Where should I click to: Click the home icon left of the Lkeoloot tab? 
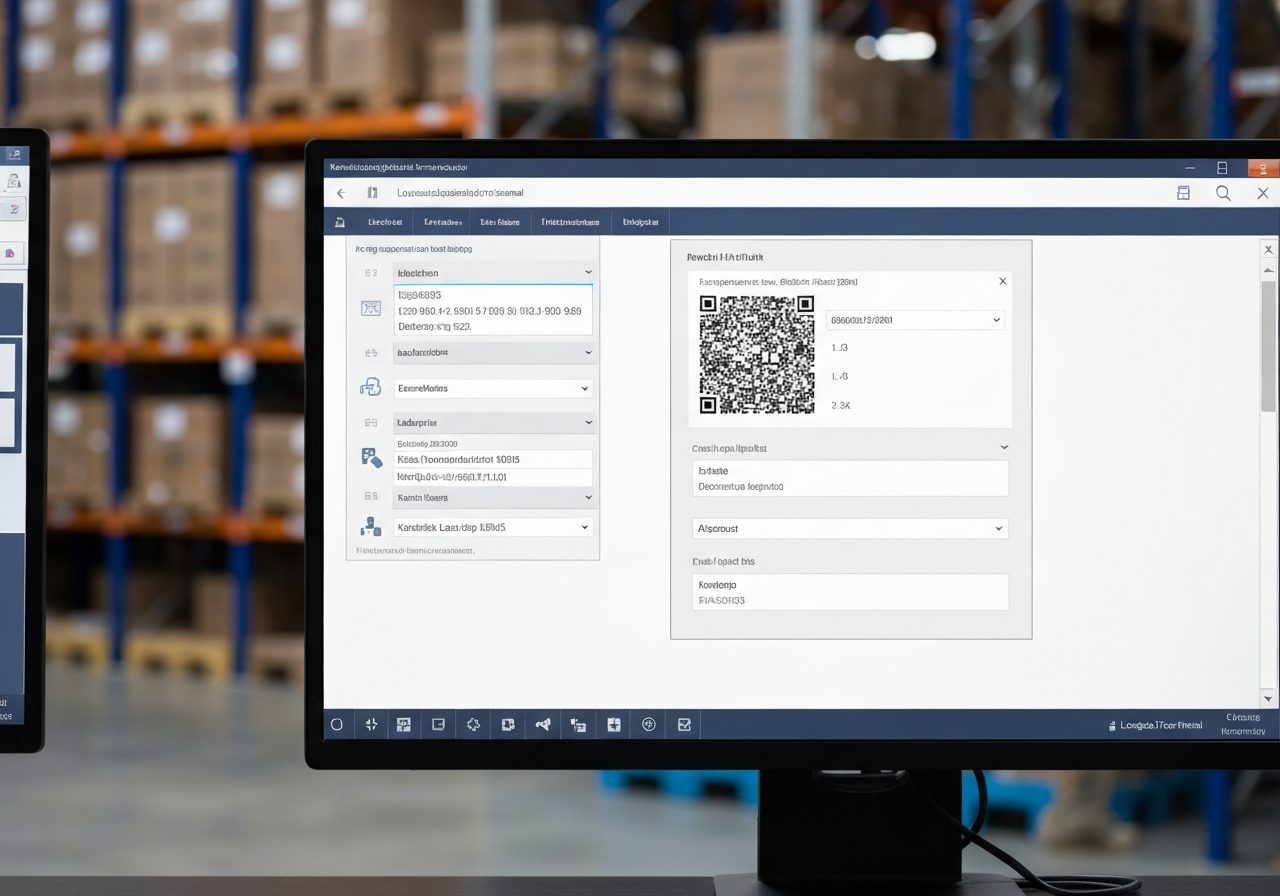click(x=340, y=222)
